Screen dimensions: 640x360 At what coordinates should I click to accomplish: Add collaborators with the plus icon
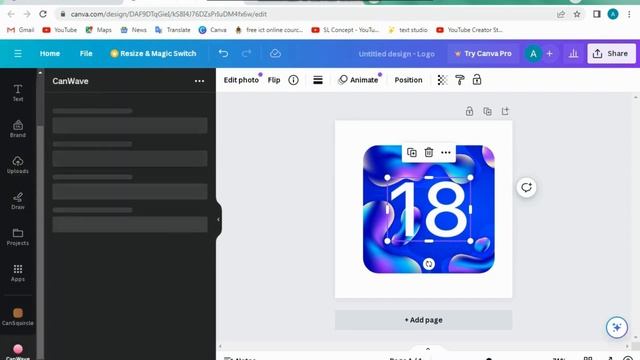pos(549,53)
